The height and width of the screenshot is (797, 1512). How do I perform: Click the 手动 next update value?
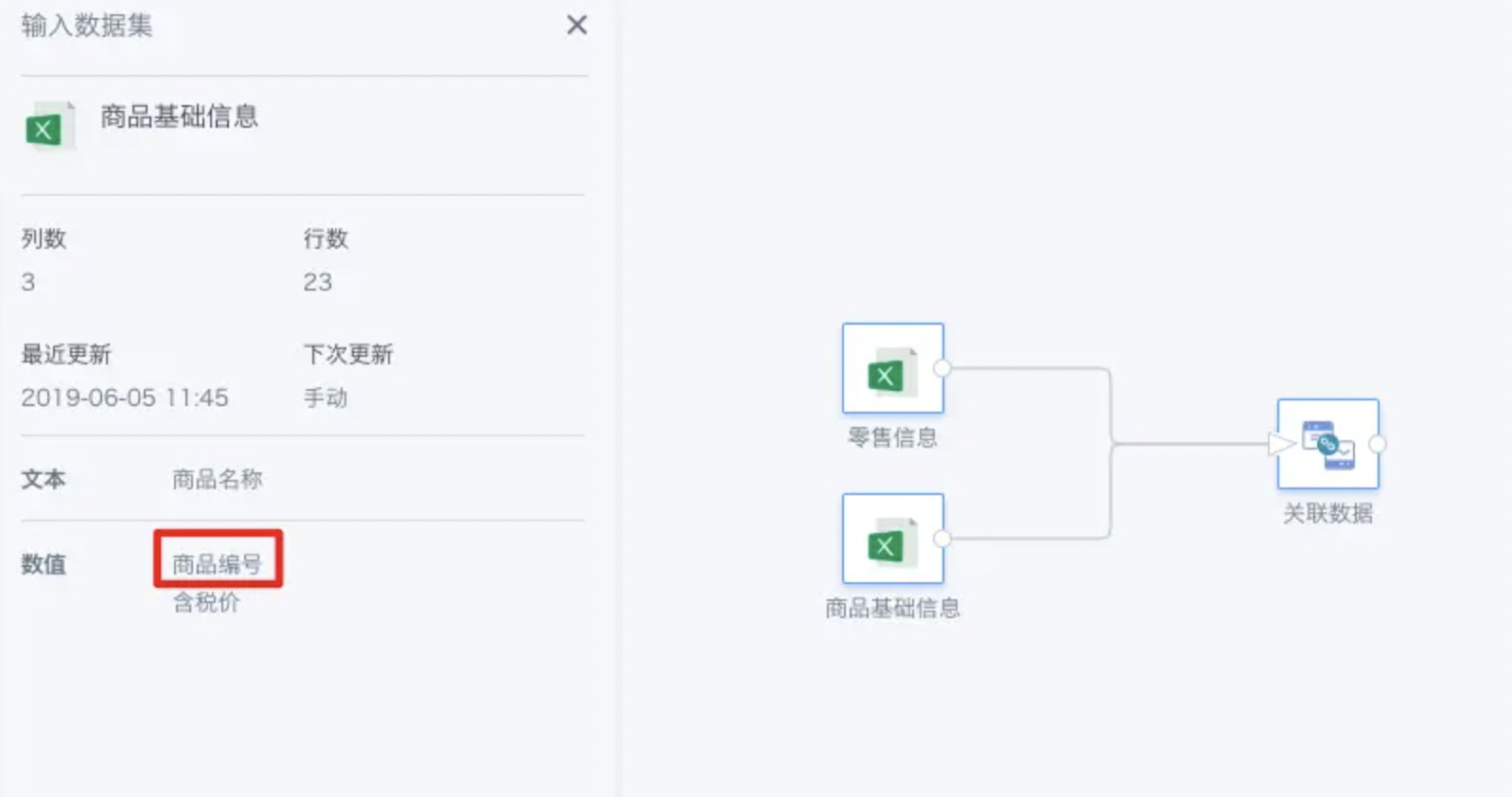[325, 398]
